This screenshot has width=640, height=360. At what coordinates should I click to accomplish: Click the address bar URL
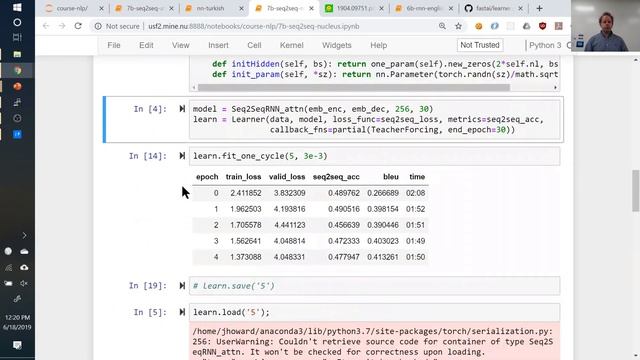click(253, 26)
